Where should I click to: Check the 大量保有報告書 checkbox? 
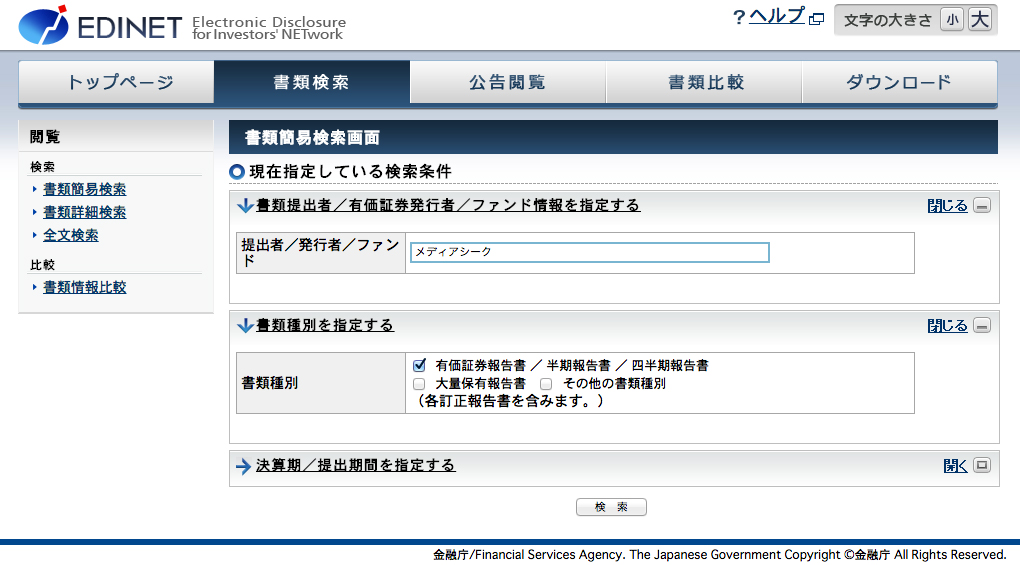pos(420,383)
